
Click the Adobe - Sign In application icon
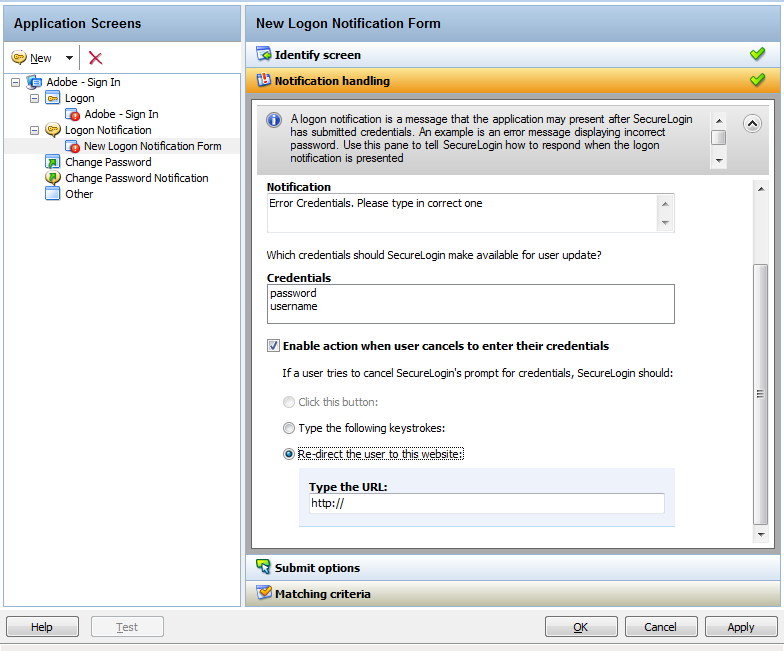(34, 82)
